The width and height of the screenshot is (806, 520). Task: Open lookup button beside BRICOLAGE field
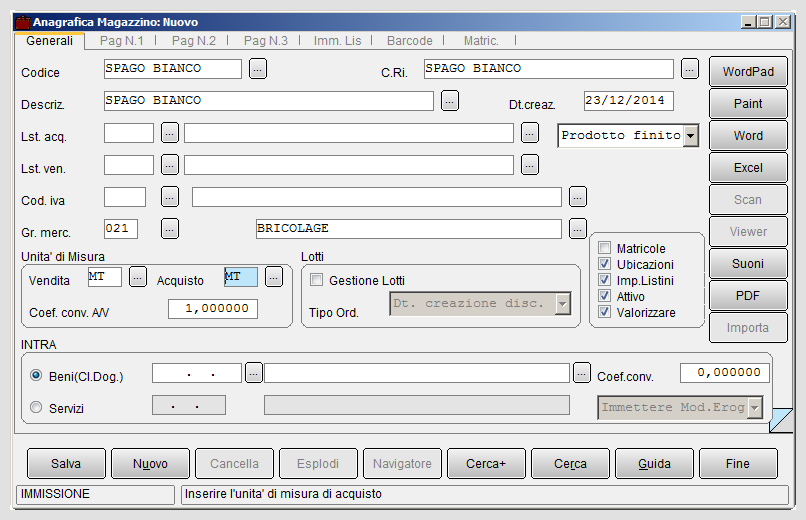(578, 229)
